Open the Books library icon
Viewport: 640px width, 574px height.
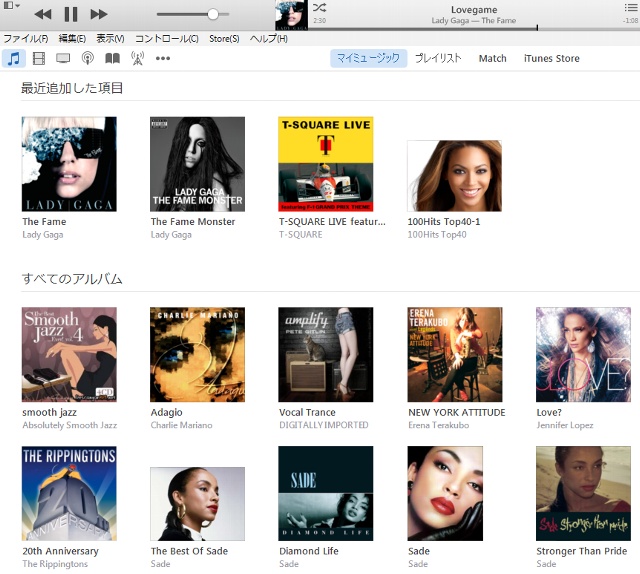(x=112, y=58)
